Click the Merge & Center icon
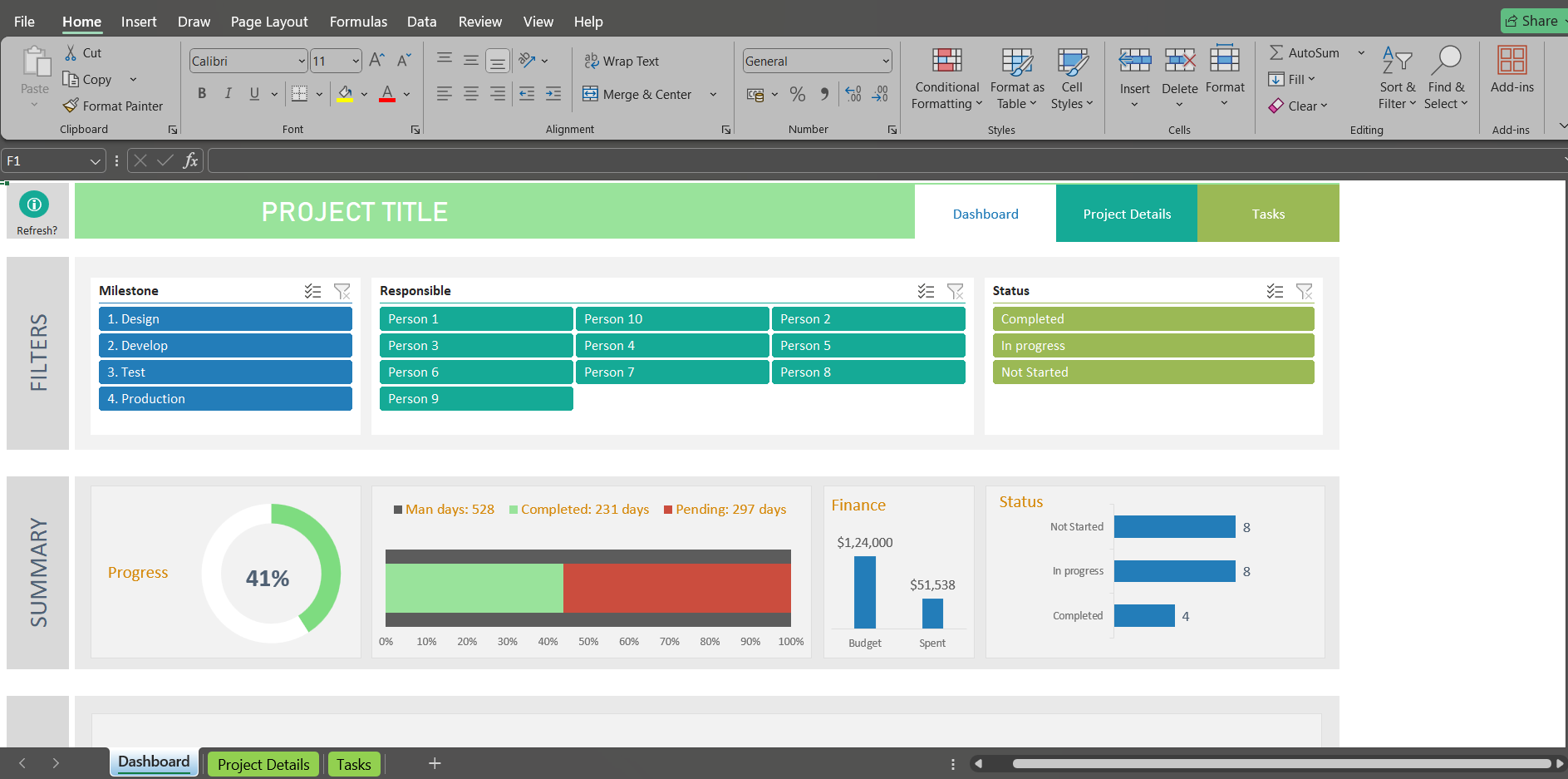Screen dimensions: 1568x779 point(590,94)
